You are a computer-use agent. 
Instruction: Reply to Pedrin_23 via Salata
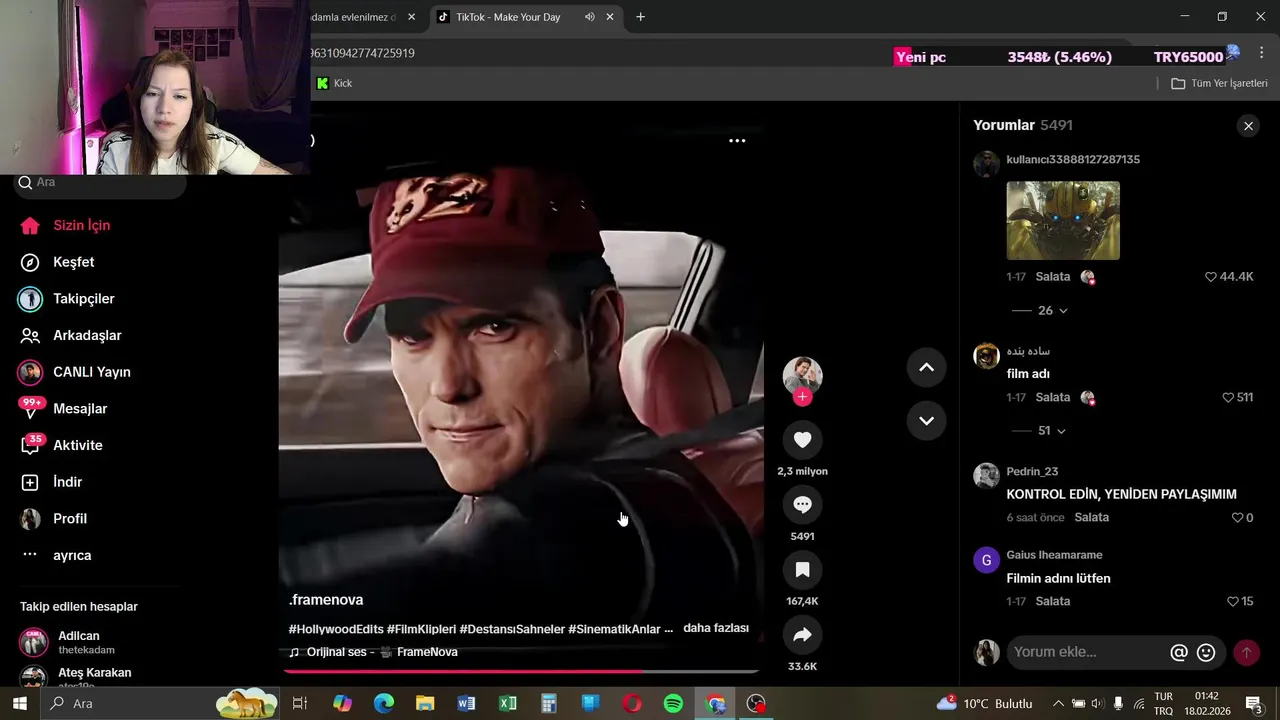1092,518
